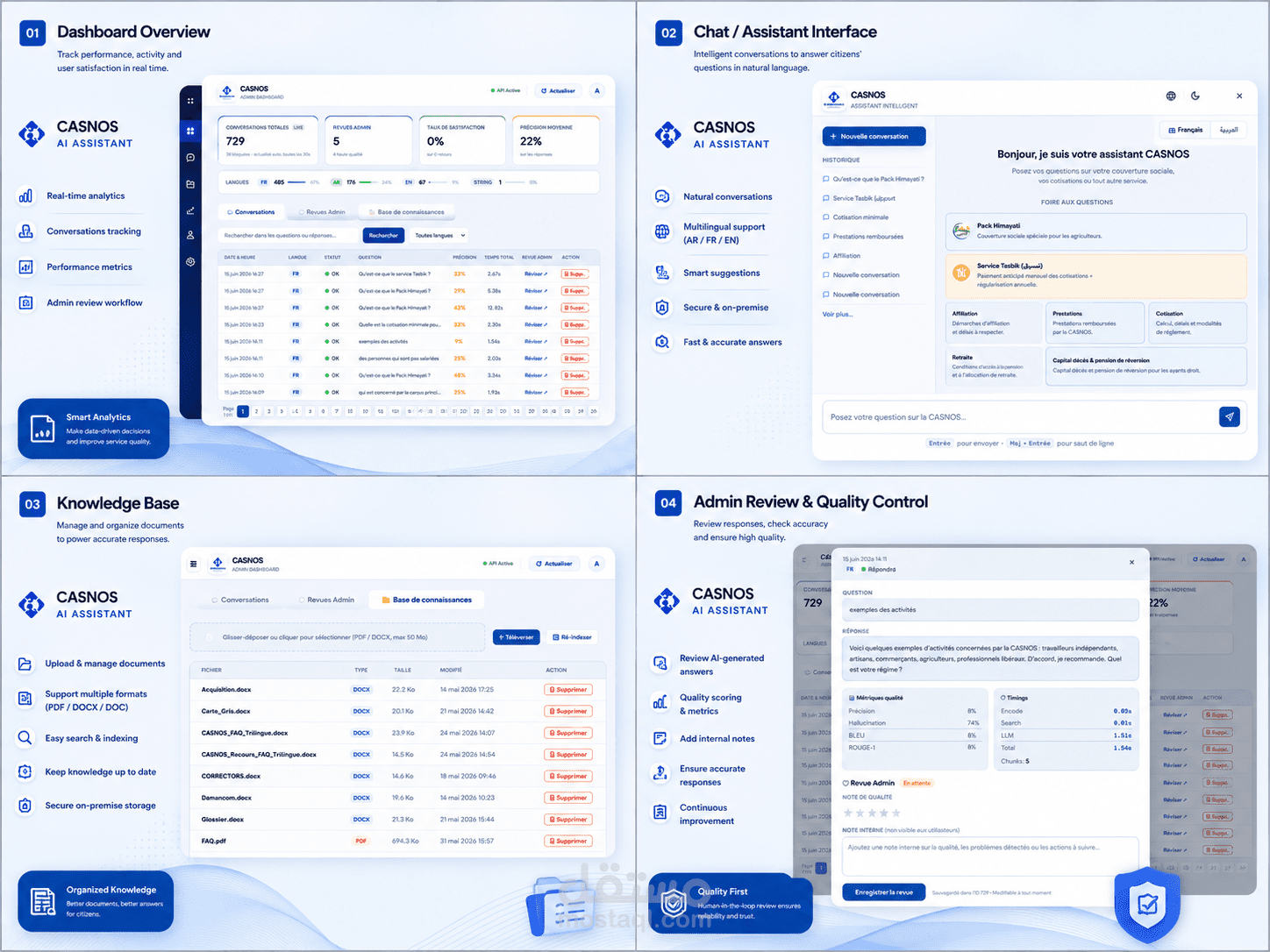
Task: Give a five-star quality rating
Action: [896, 813]
